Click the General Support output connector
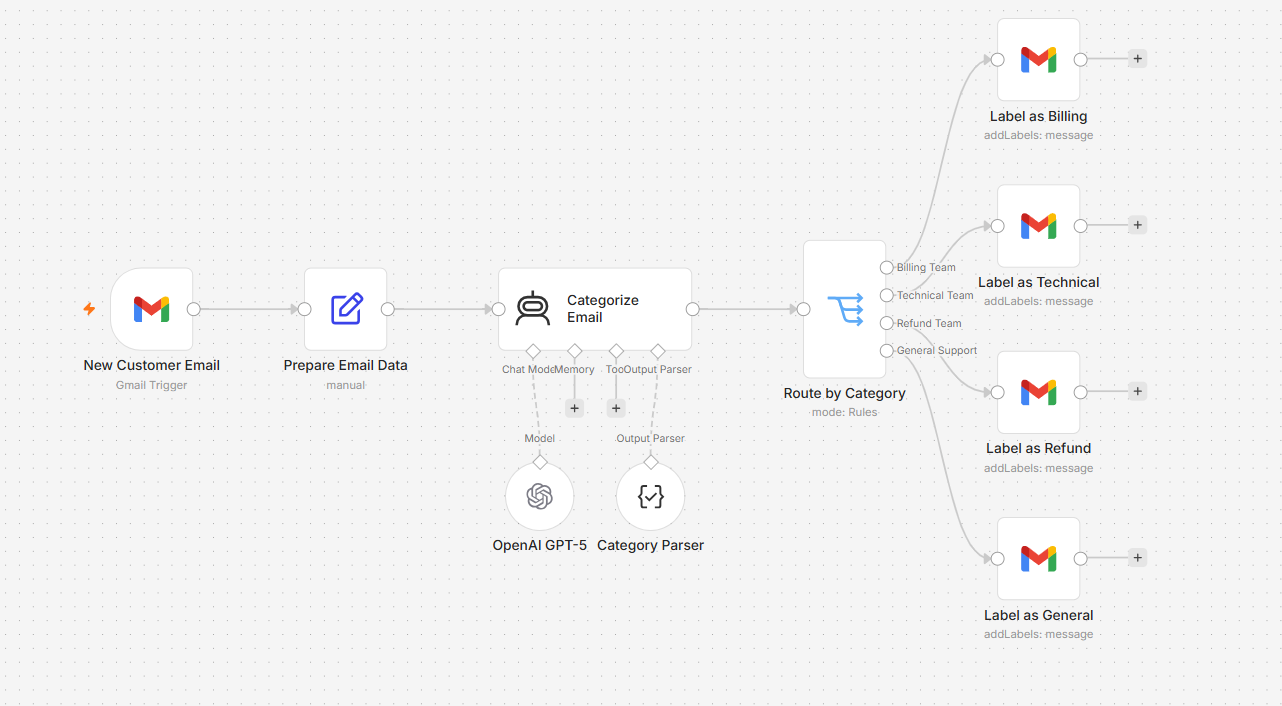This screenshot has height=706, width=1282. pos(887,350)
